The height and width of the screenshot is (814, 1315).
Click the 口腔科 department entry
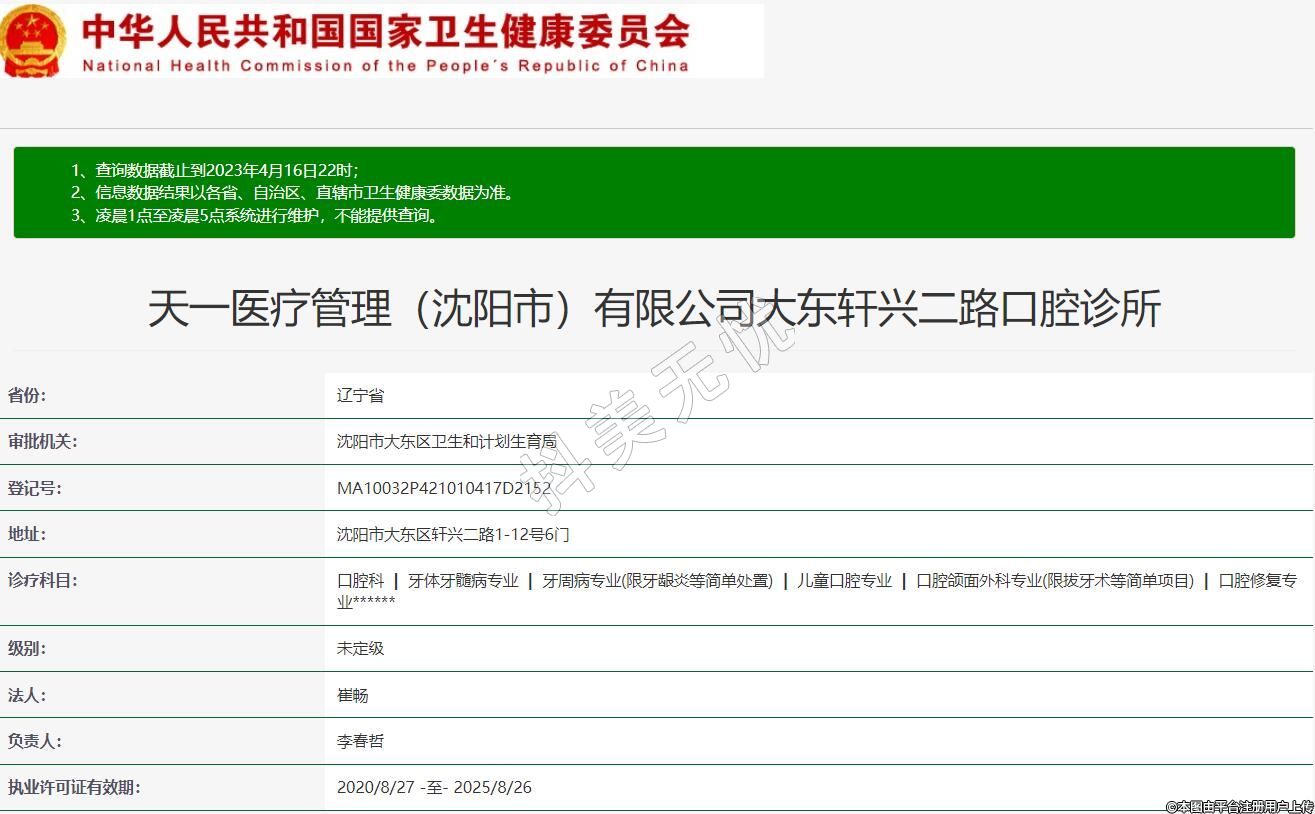(x=360, y=581)
